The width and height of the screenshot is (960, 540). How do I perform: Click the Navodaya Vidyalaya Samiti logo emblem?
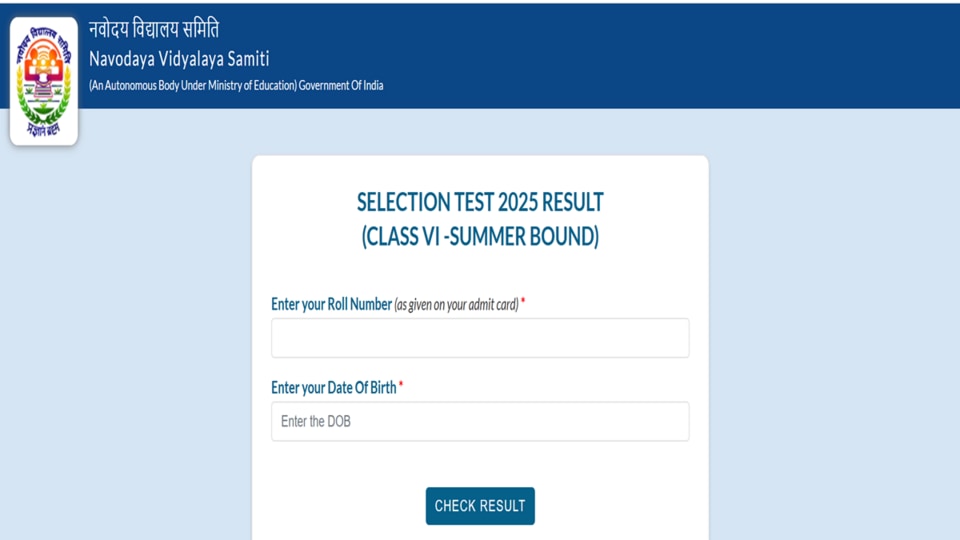tap(43, 81)
